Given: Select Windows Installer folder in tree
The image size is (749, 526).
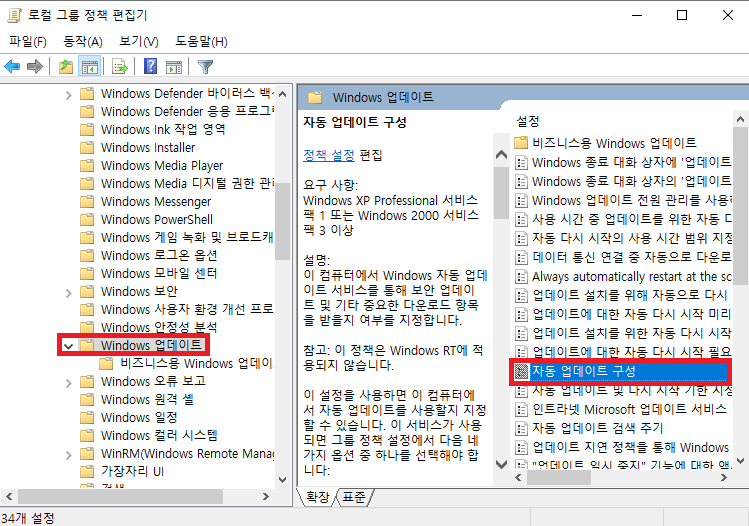Looking at the screenshot, I should pos(148,148).
